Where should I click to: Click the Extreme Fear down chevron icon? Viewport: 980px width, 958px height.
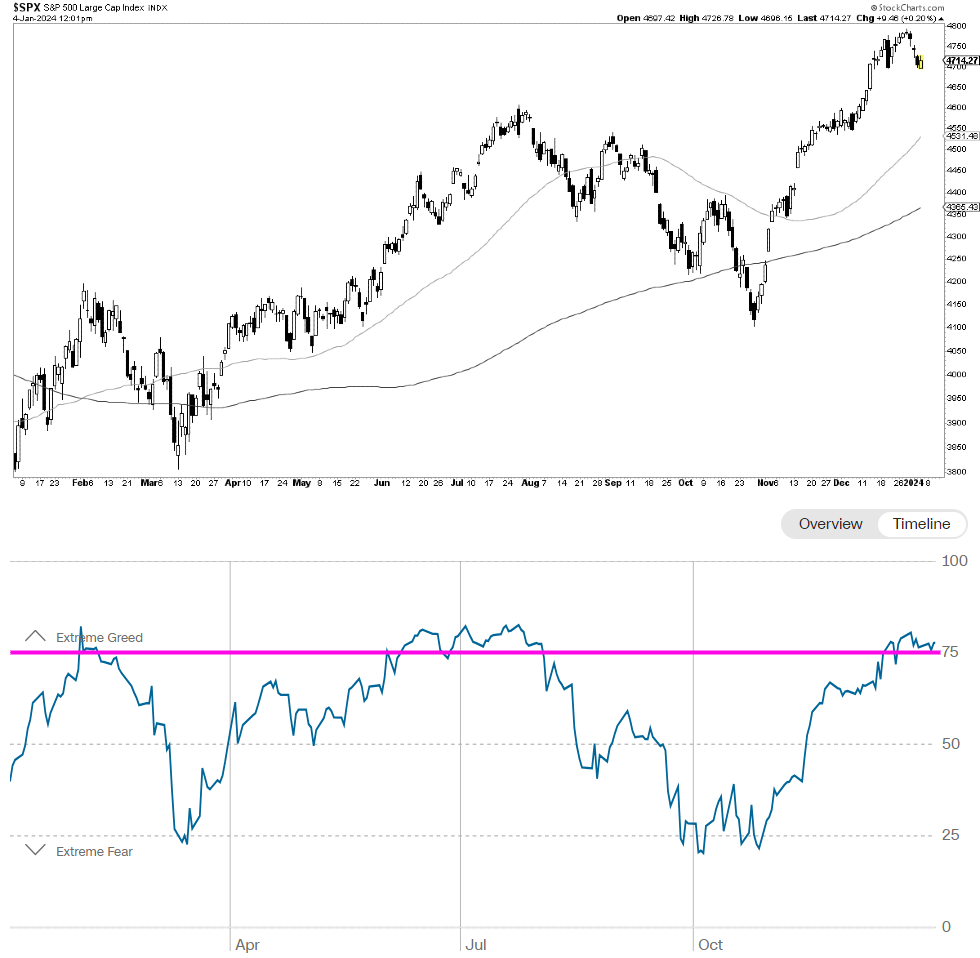pos(35,850)
